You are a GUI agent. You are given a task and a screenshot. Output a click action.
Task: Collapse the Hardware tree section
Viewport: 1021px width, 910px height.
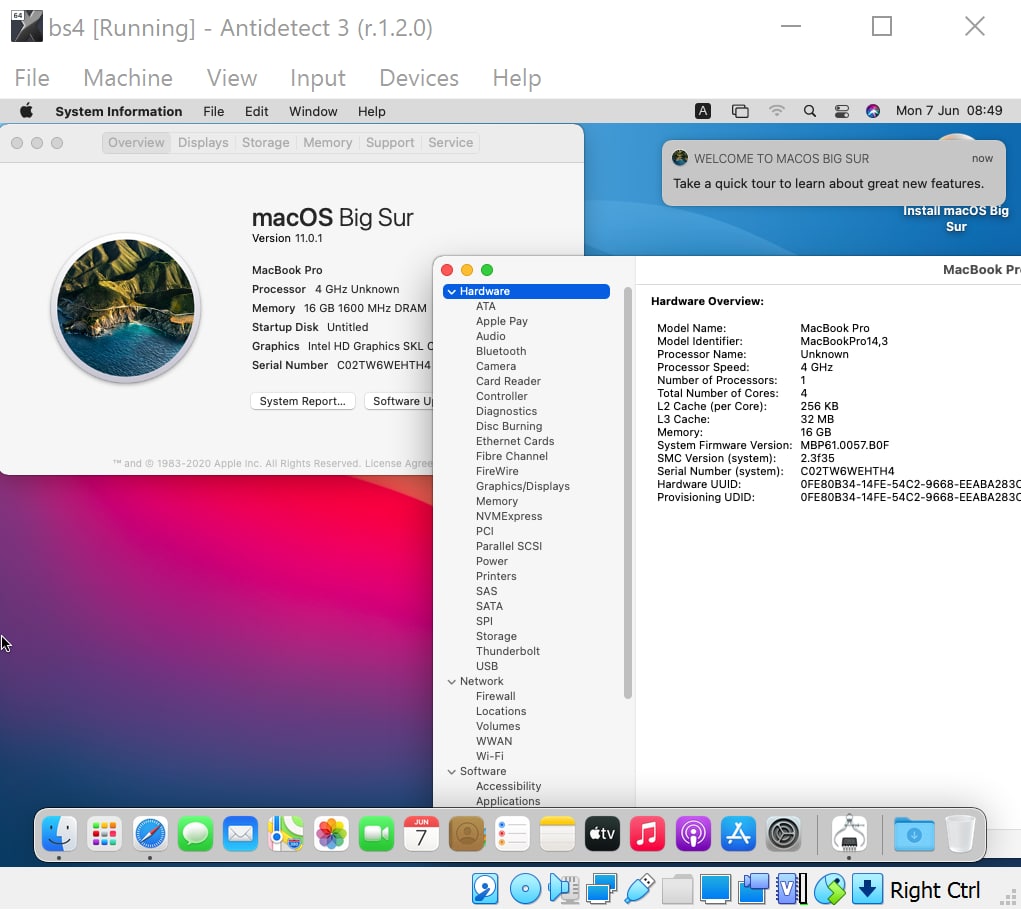452,292
